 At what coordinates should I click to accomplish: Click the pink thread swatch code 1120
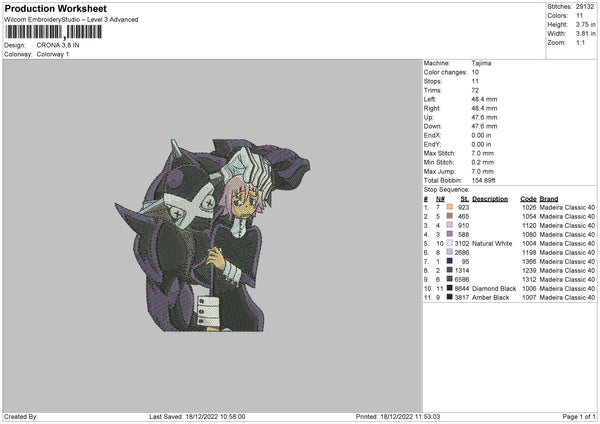pyautogui.click(x=450, y=225)
